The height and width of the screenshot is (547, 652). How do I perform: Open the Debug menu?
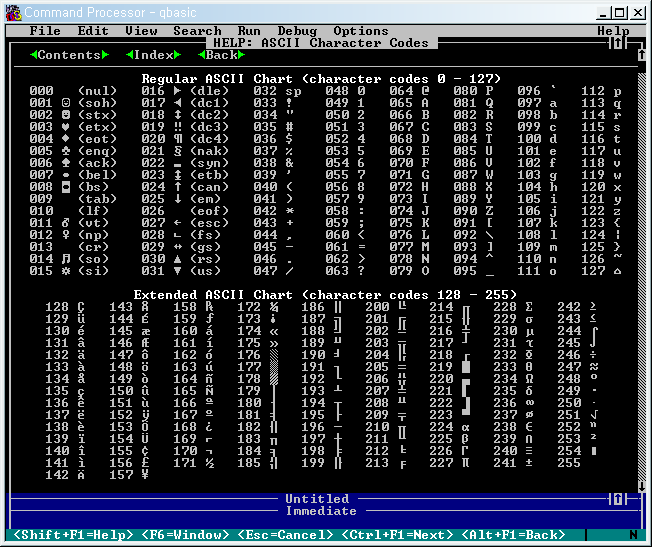[x=297, y=31]
